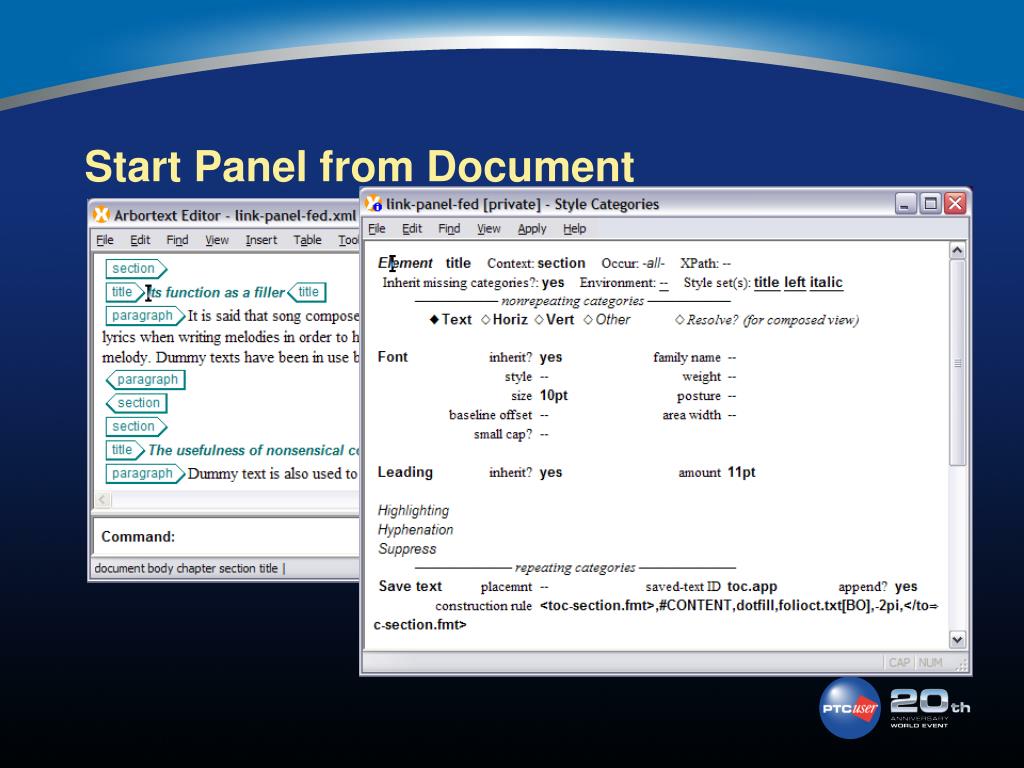Screen dimensions: 1024x768
Task: Click the title tag before 'The usefulness of nonsensical'
Action: click(125, 450)
